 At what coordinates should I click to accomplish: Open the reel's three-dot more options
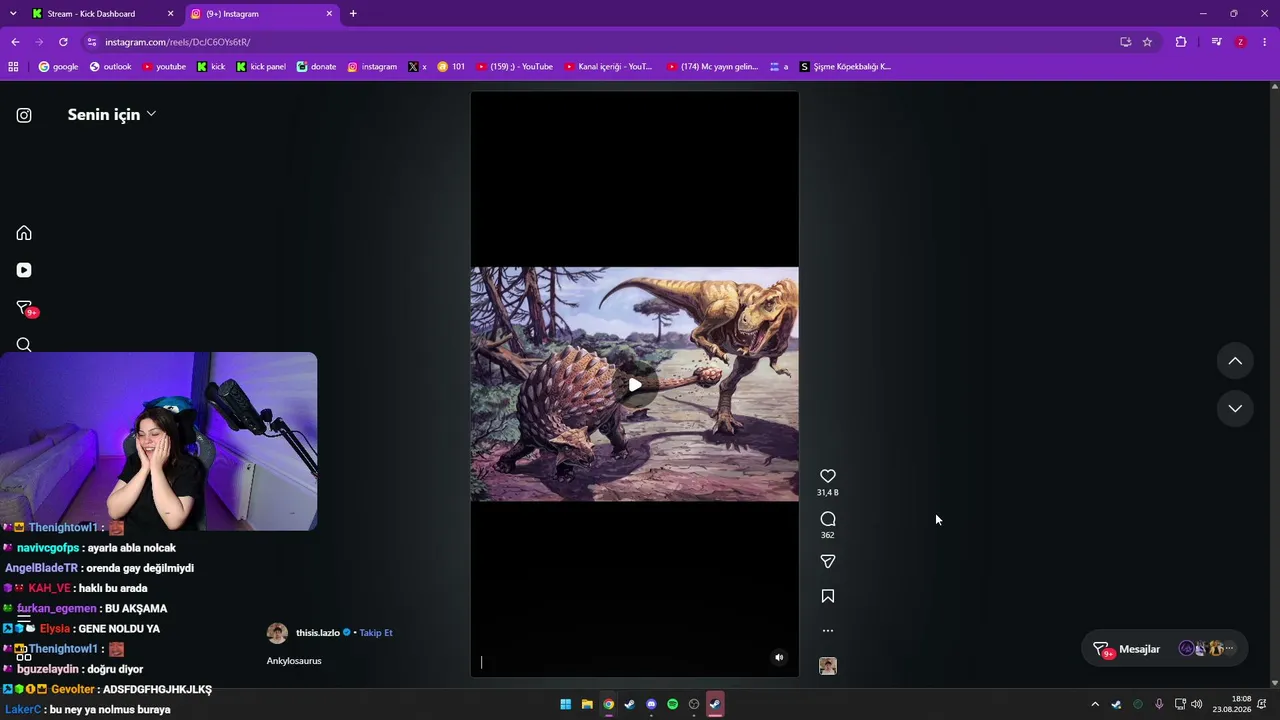click(828, 631)
